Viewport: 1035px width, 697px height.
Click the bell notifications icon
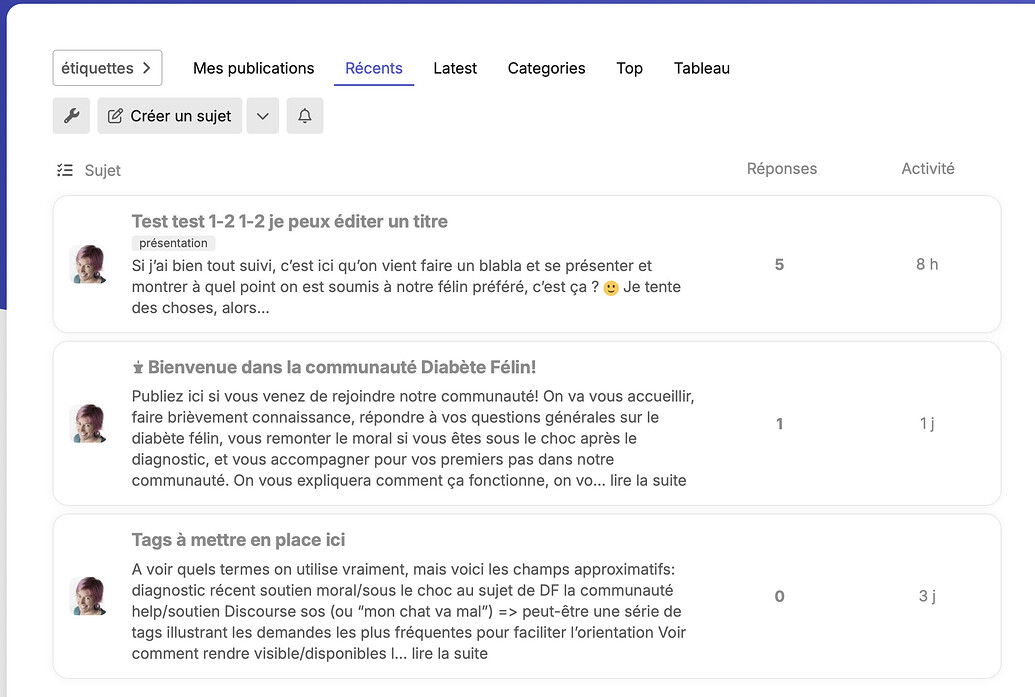305,116
